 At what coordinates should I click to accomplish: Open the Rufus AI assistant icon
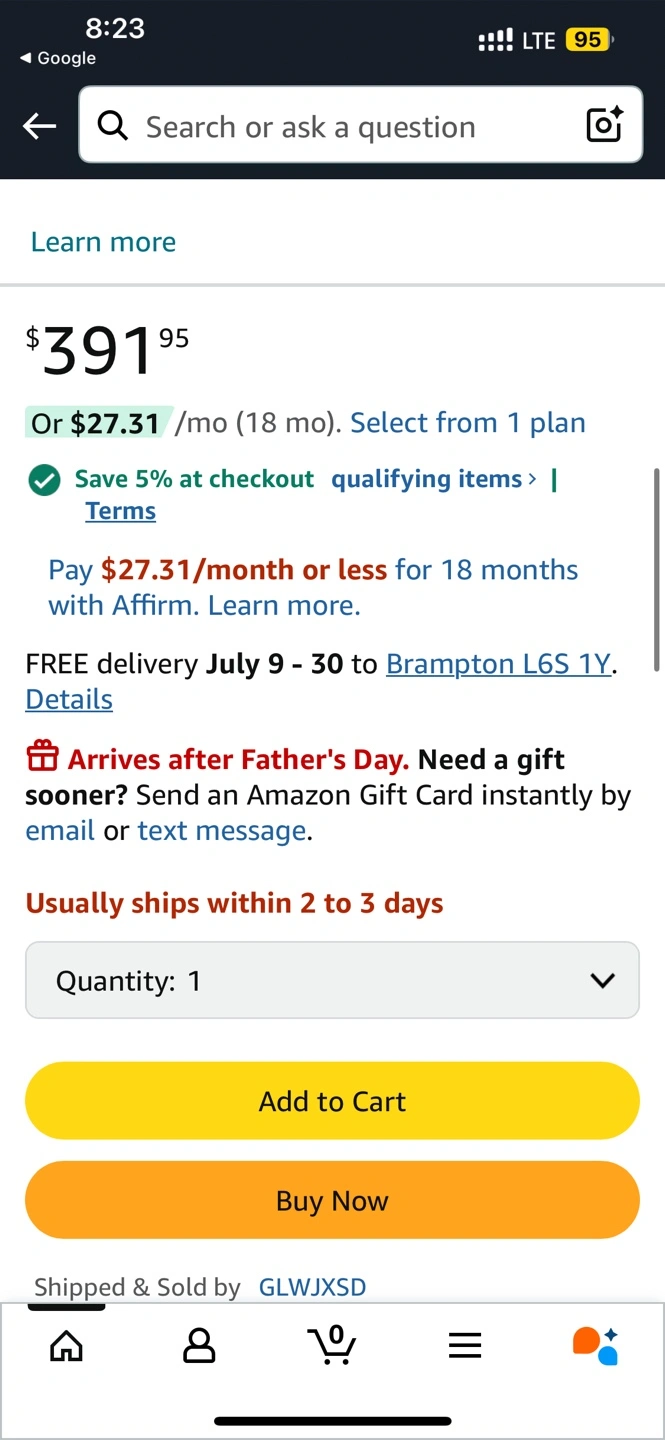pyautogui.click(x=595, y=1345)
